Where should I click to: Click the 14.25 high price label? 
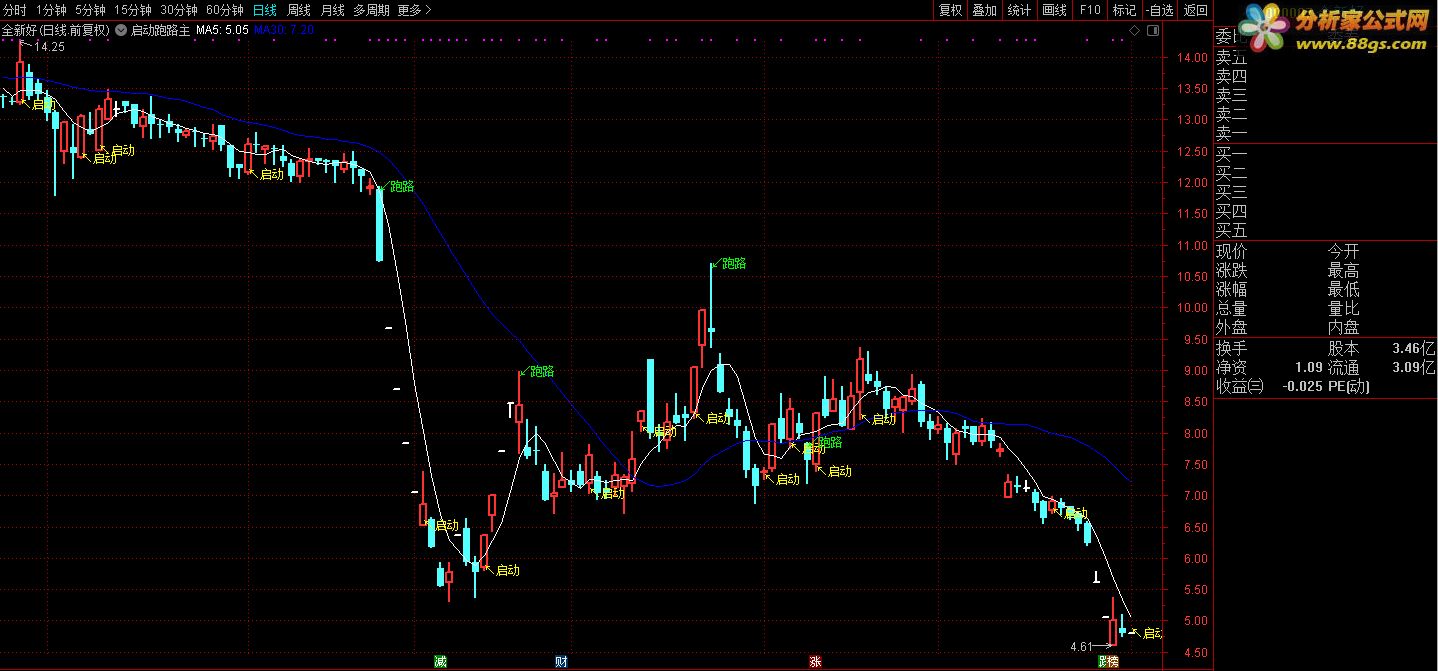pos(50,47)
